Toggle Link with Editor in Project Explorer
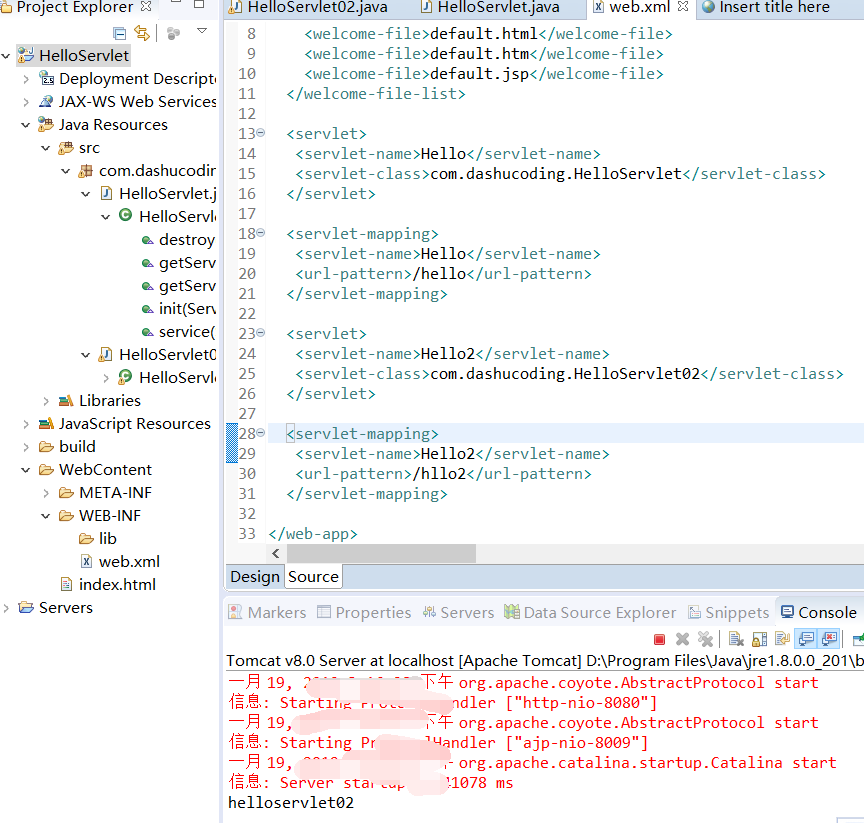This screenshot has height=823, width=864. (142, 34)
